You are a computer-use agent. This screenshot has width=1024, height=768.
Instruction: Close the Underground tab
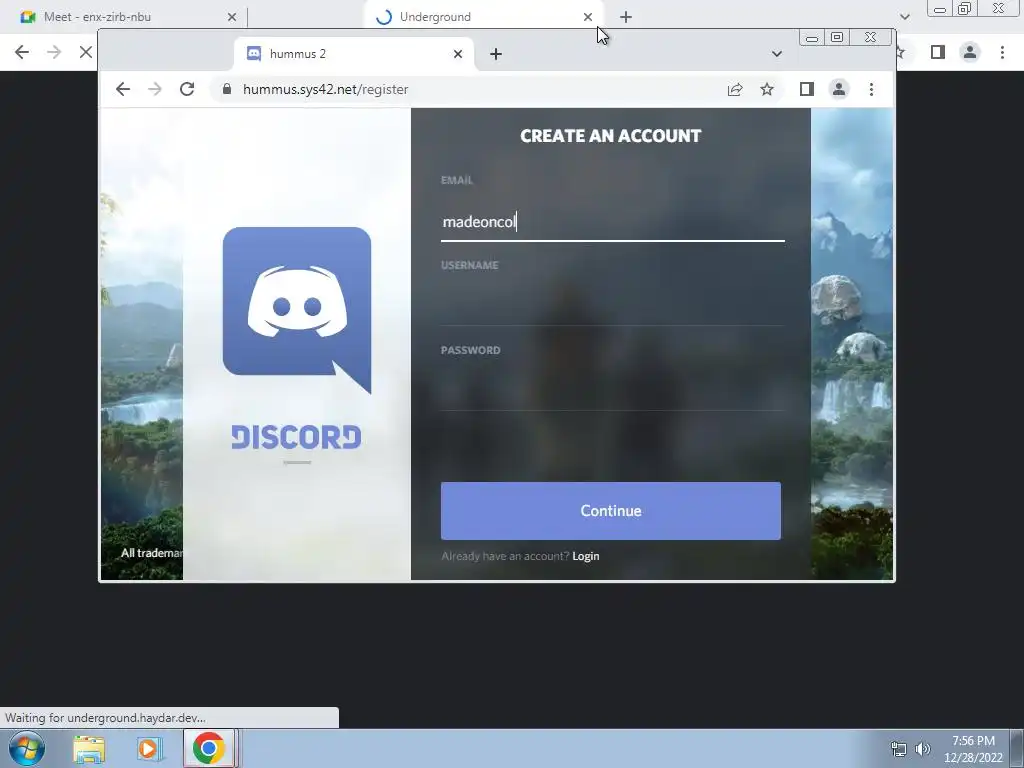[x=588, y=17]
